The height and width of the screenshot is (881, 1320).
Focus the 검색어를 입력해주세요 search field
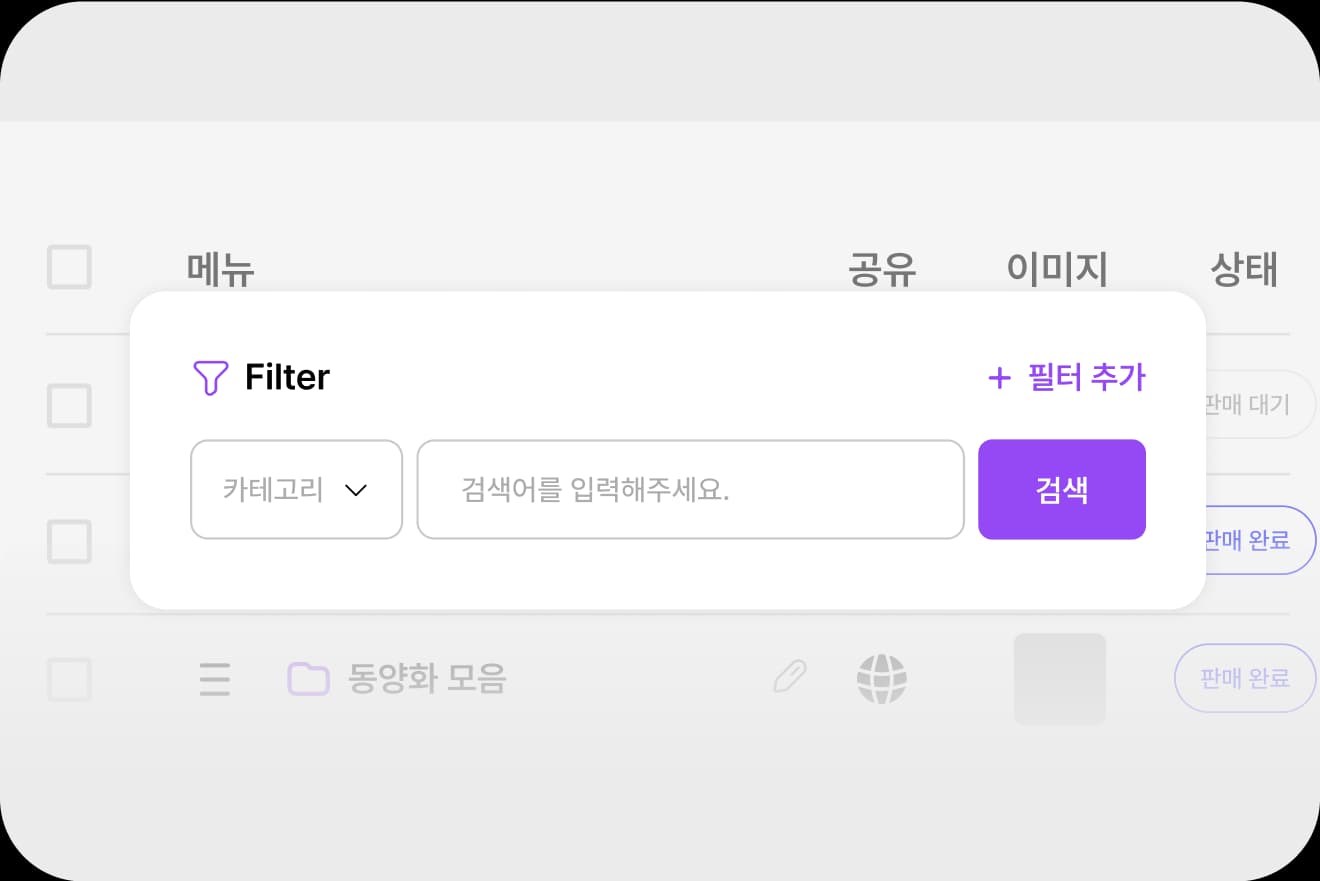[690, 490]
